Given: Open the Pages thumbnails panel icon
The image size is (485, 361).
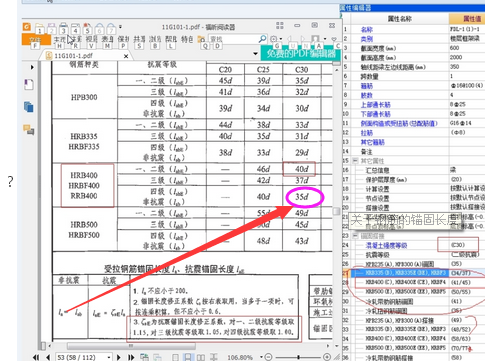Looking at the screenshot, I should [x=29, y=107].
